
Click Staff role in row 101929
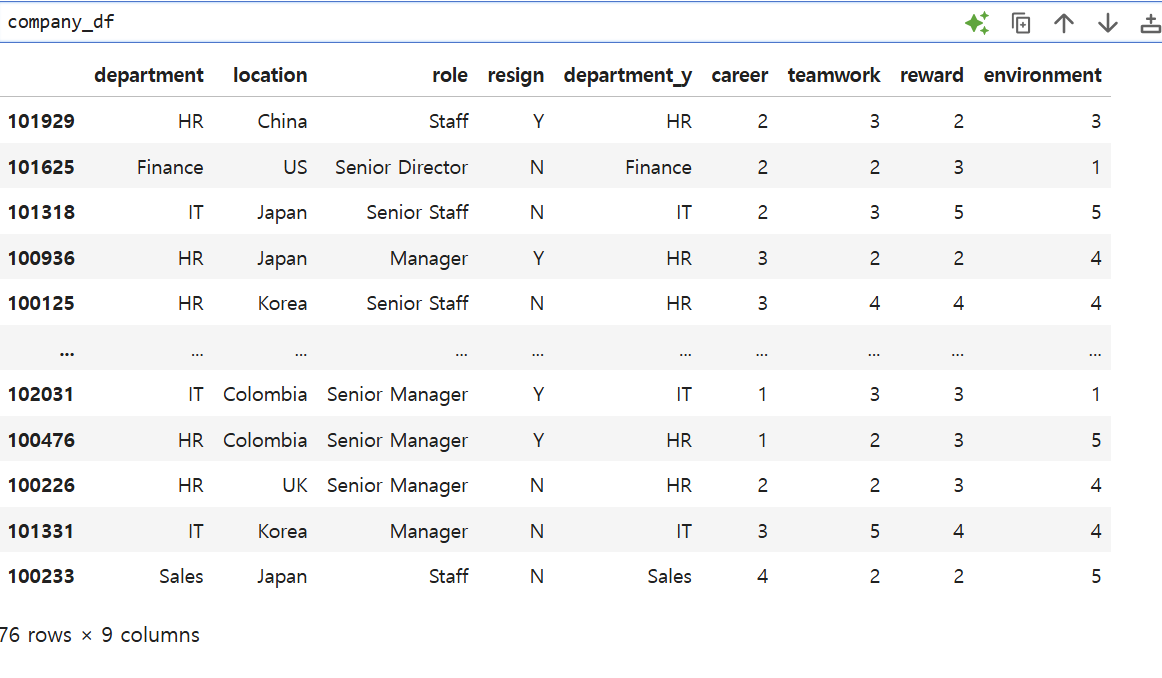448,122
